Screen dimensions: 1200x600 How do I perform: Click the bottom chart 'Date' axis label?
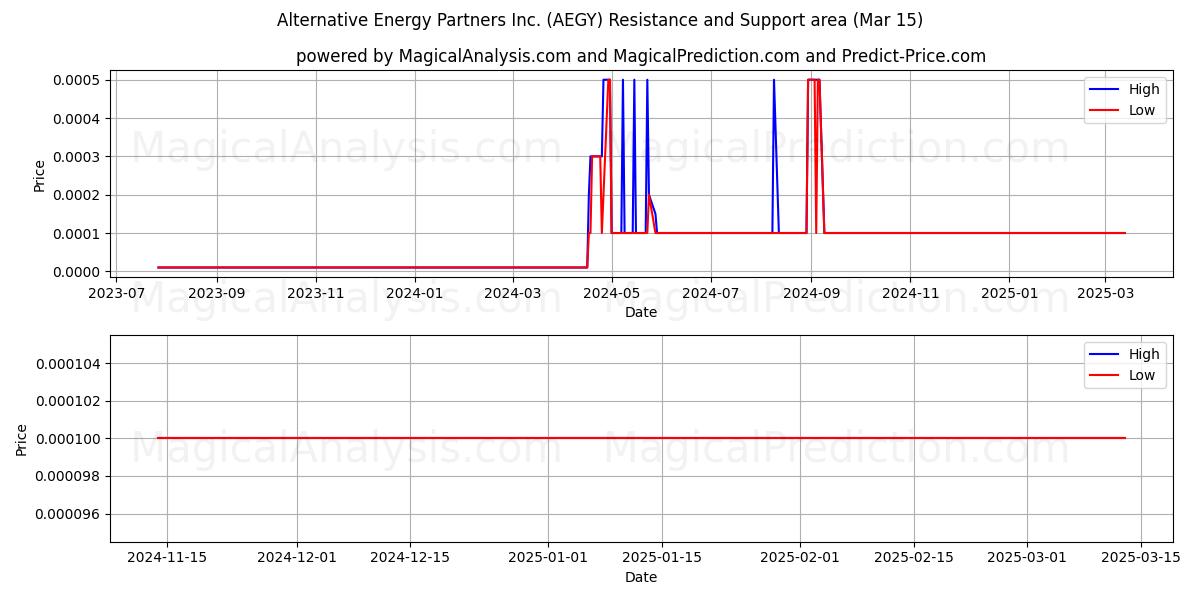(641, 577)
